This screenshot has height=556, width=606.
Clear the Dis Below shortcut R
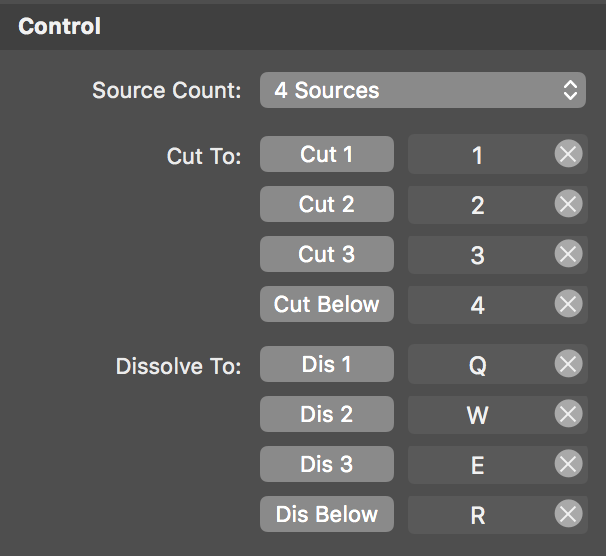[568, 514]
